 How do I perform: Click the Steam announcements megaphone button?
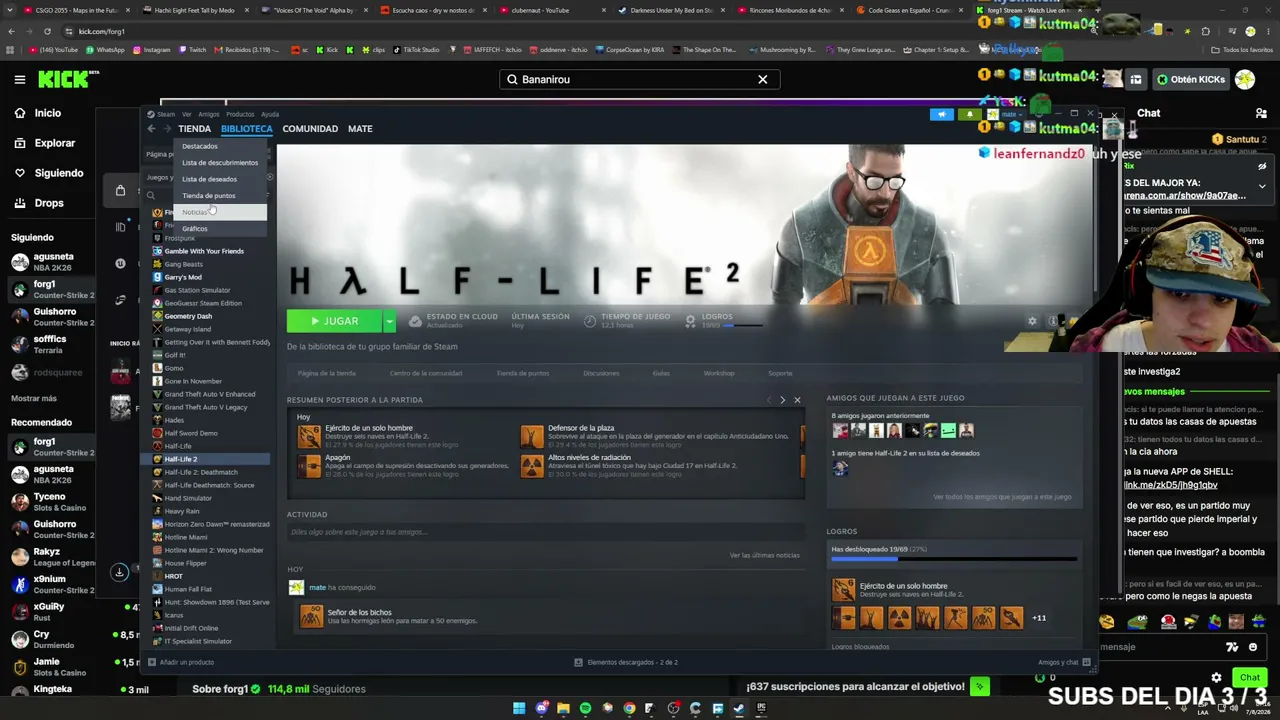tap(941, 114)
